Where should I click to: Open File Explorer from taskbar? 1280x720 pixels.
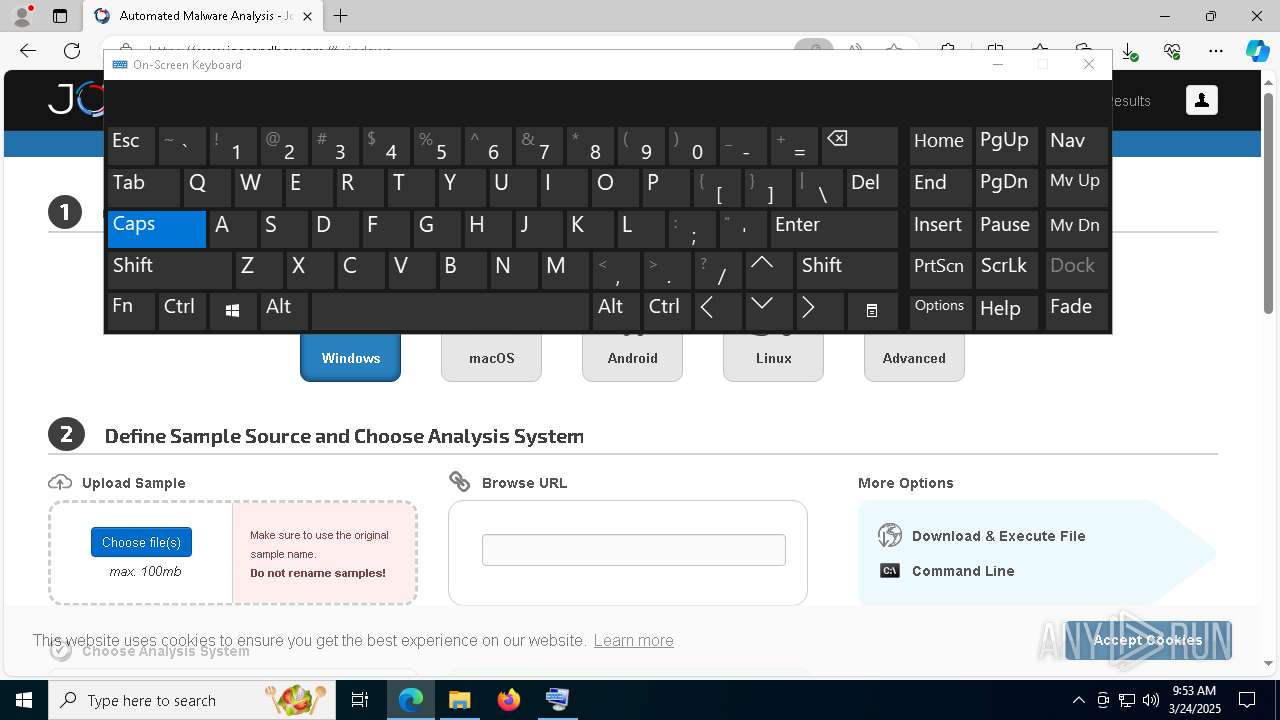(x=459, y=700)
